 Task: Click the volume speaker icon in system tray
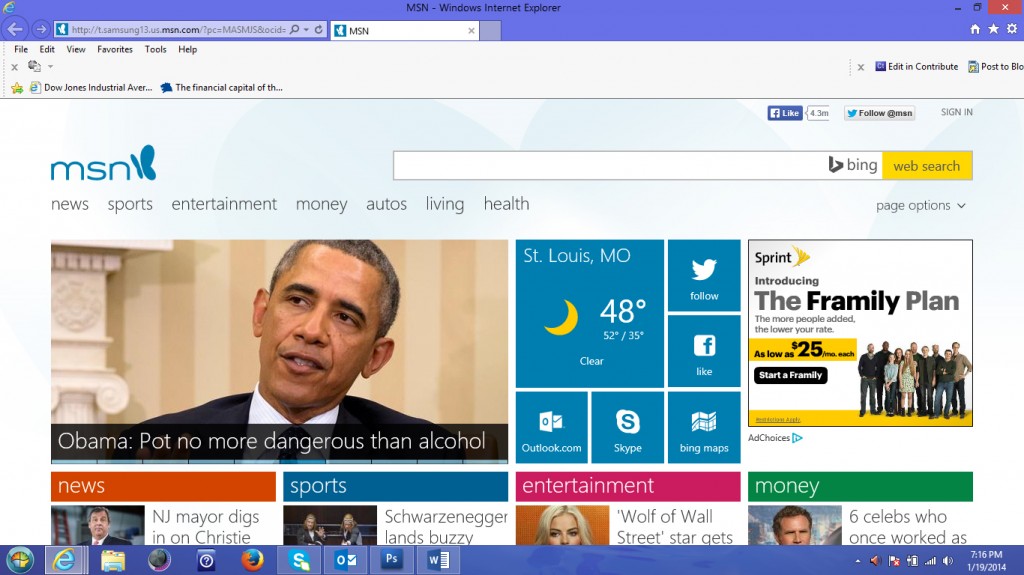tap(948, 561)
